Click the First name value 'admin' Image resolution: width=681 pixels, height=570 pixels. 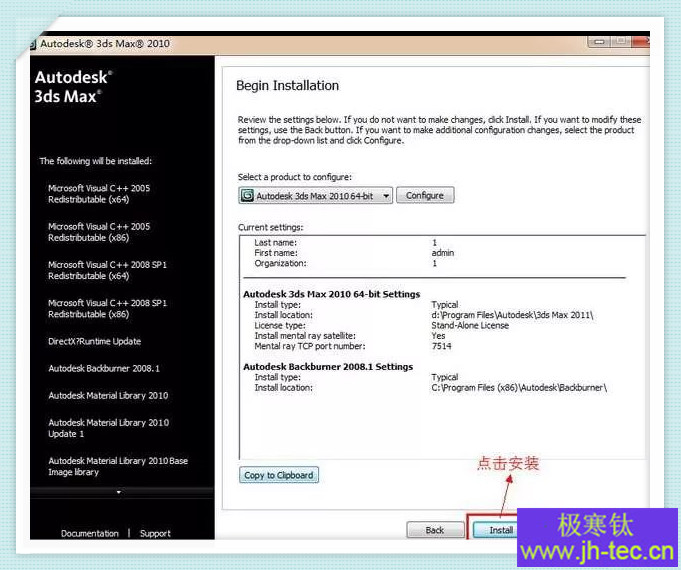tap(443, 253)
